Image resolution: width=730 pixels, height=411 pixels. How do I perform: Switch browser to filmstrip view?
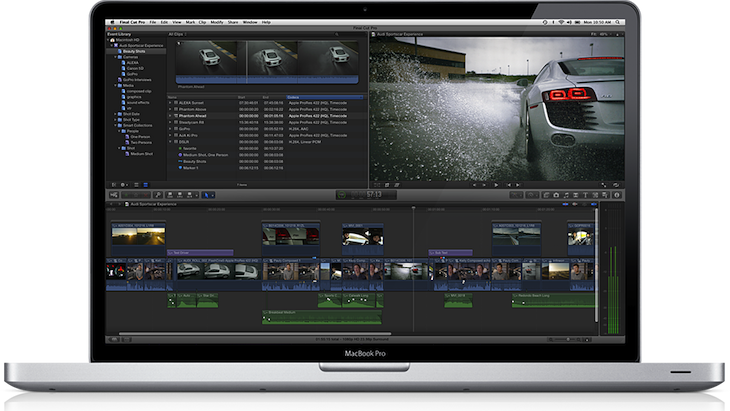click(x=137, y=185)
